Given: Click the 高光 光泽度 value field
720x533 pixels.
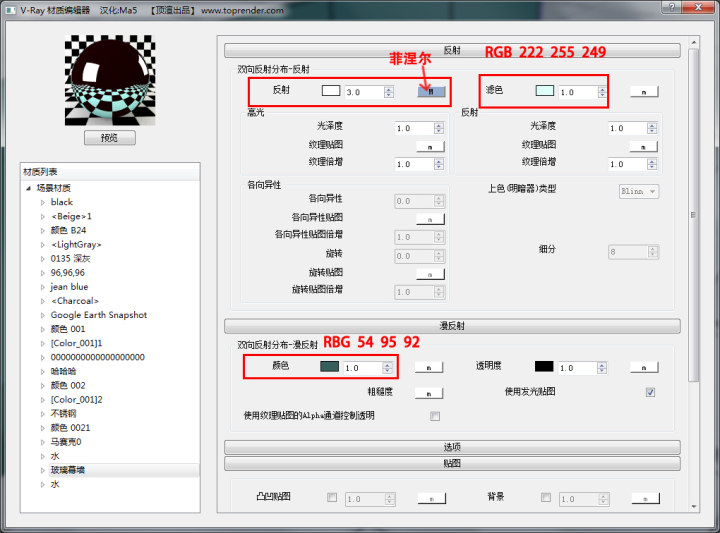Looking at the screenshot, I should click(414, 128).
